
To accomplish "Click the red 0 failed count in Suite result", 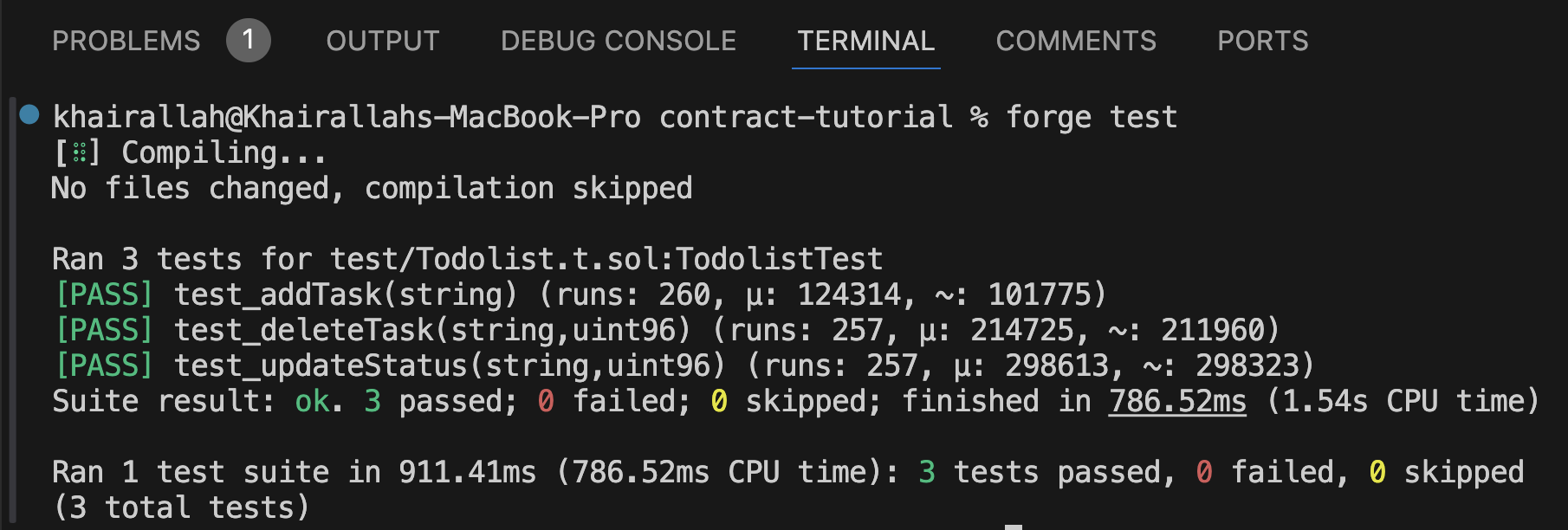I will pos(546,401).
